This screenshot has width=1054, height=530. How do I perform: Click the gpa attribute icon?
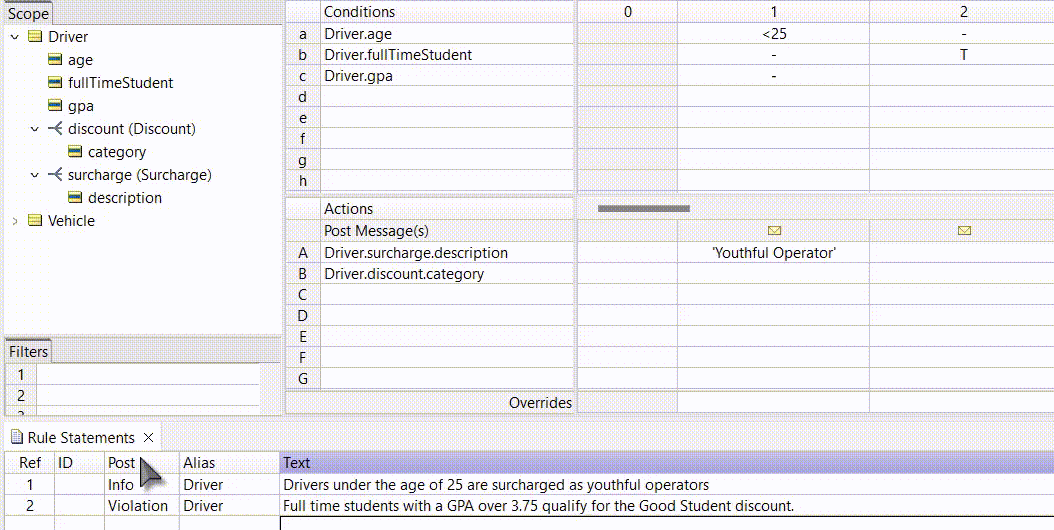[x=55, y=106]
